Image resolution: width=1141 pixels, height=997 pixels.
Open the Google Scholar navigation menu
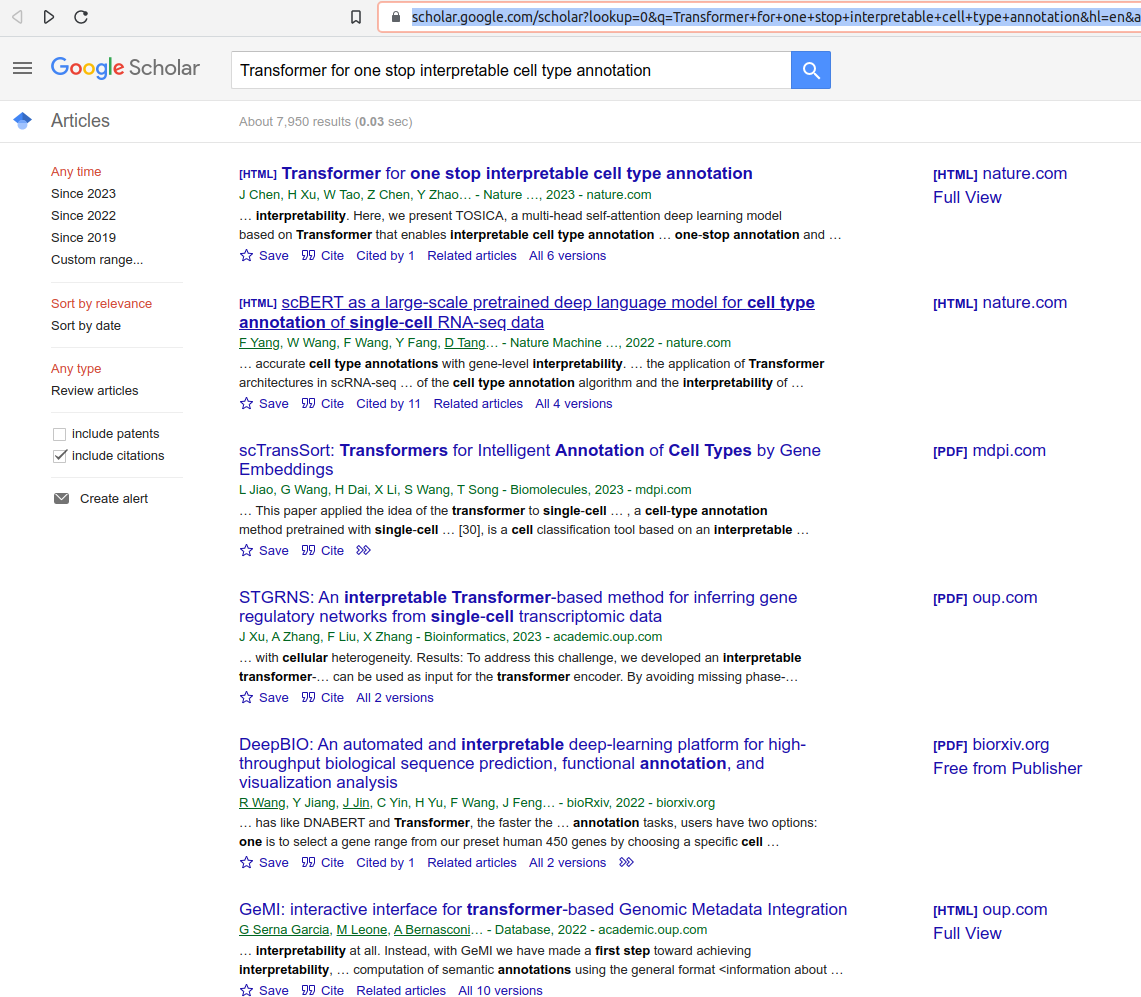click(x=22, y=68)
